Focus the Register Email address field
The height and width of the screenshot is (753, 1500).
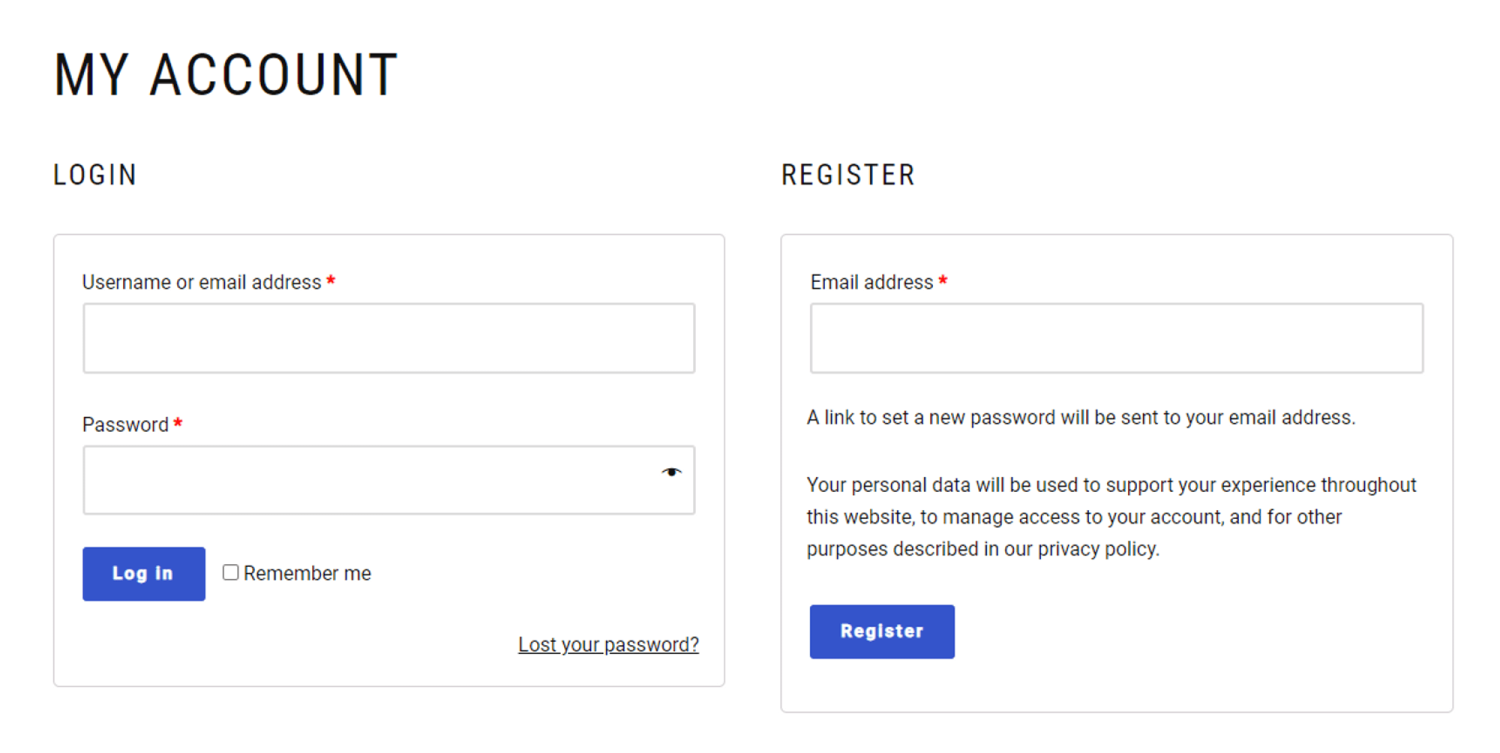pos(1116,339)
